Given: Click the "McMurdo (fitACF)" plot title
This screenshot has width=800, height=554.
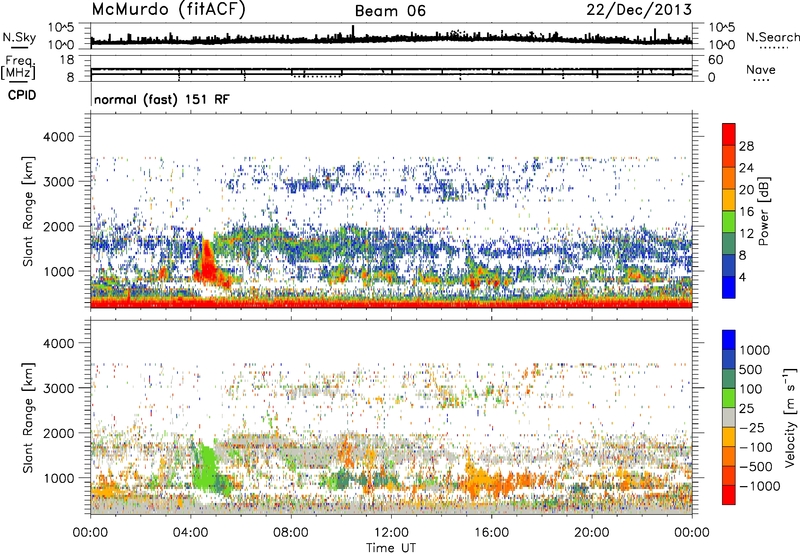Looking at the screenshot, I should (x=168, y=10).
